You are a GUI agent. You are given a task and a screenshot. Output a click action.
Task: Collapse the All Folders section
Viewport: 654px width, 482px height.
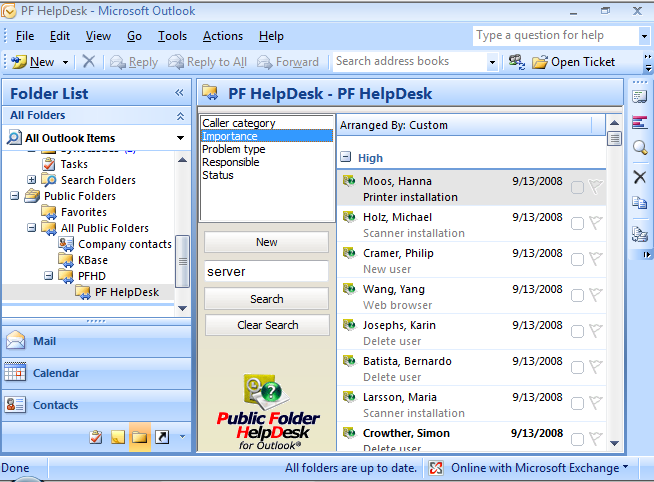coord(180,116)
